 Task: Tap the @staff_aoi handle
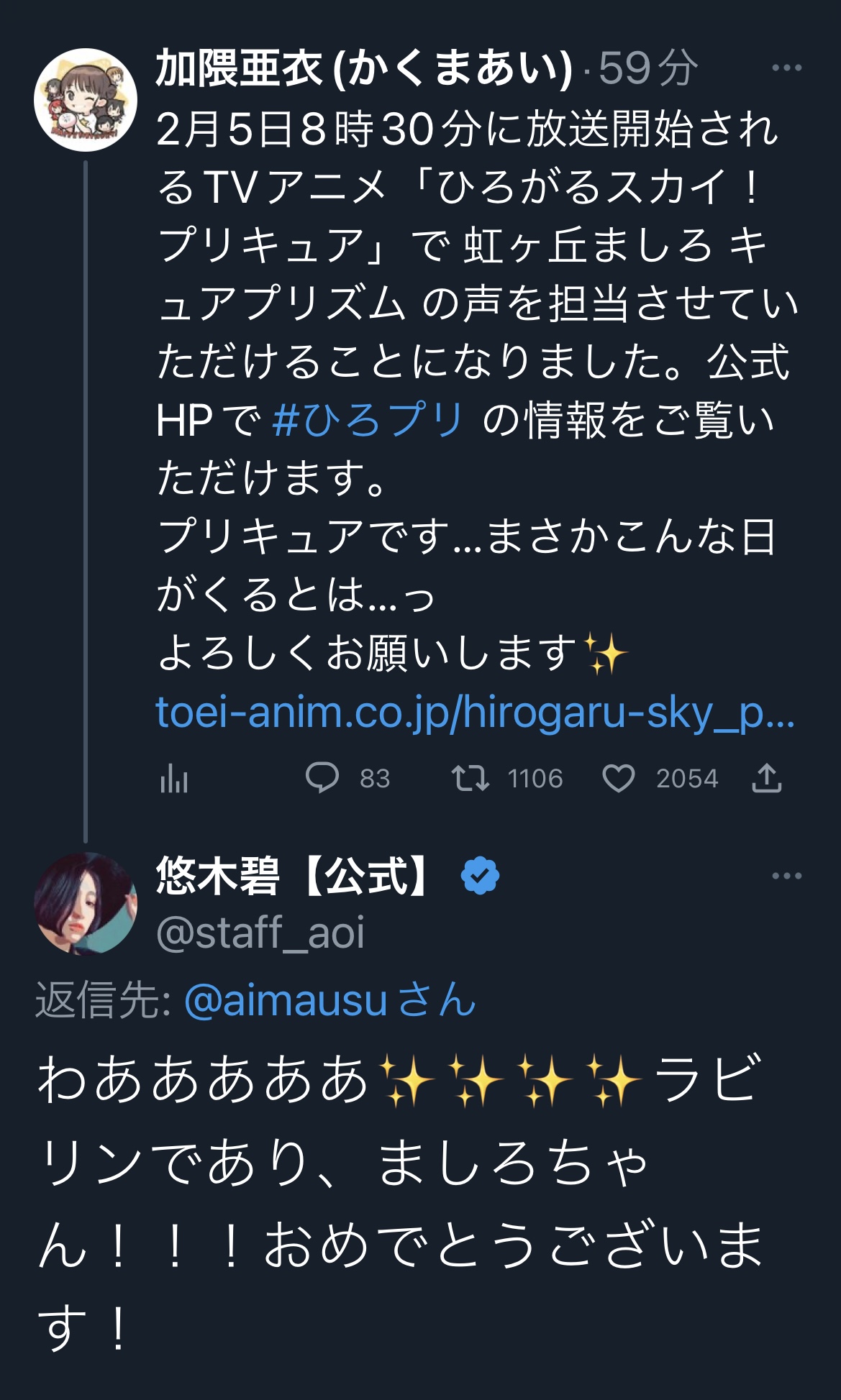click(x=260, y=933)
